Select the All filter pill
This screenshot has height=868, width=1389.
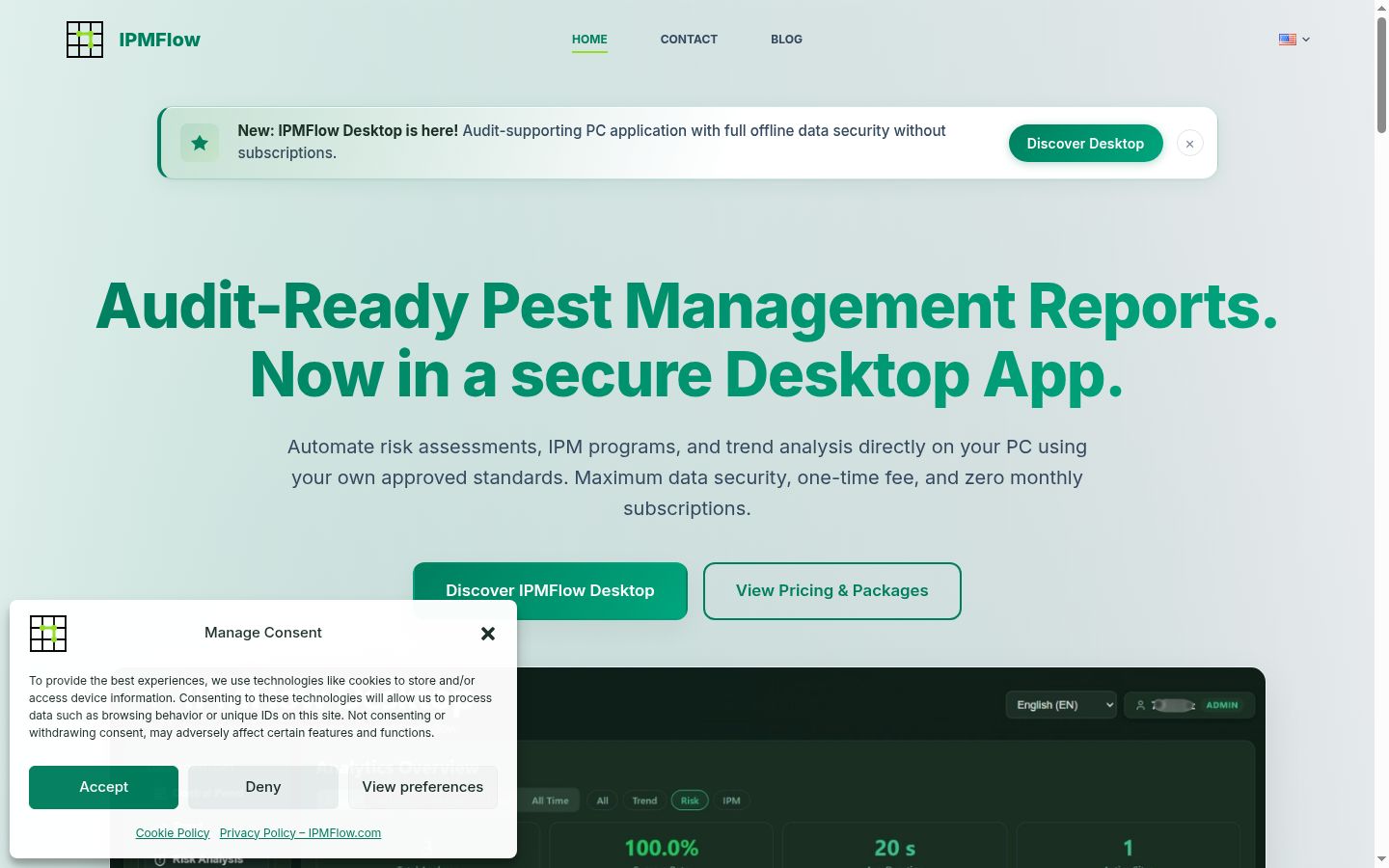(603, 800)
